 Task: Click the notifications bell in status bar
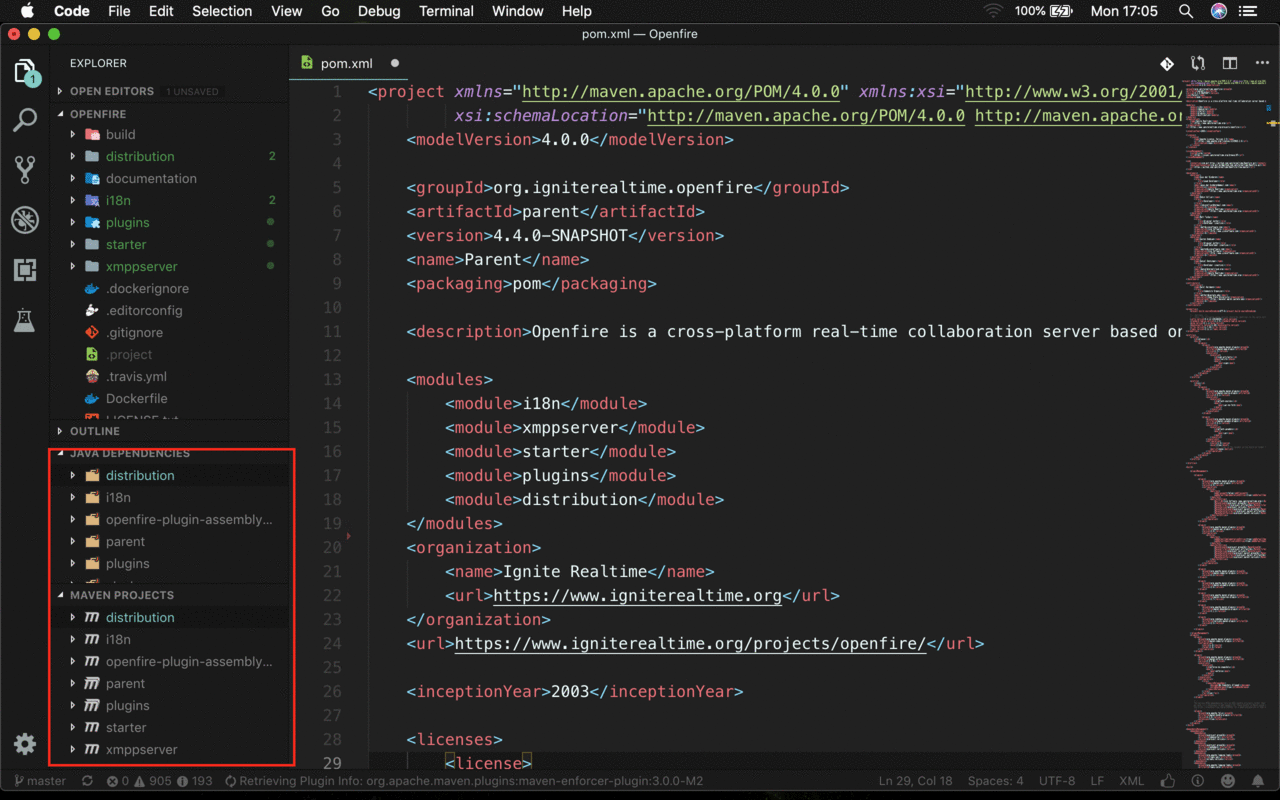pos(1257,781)
